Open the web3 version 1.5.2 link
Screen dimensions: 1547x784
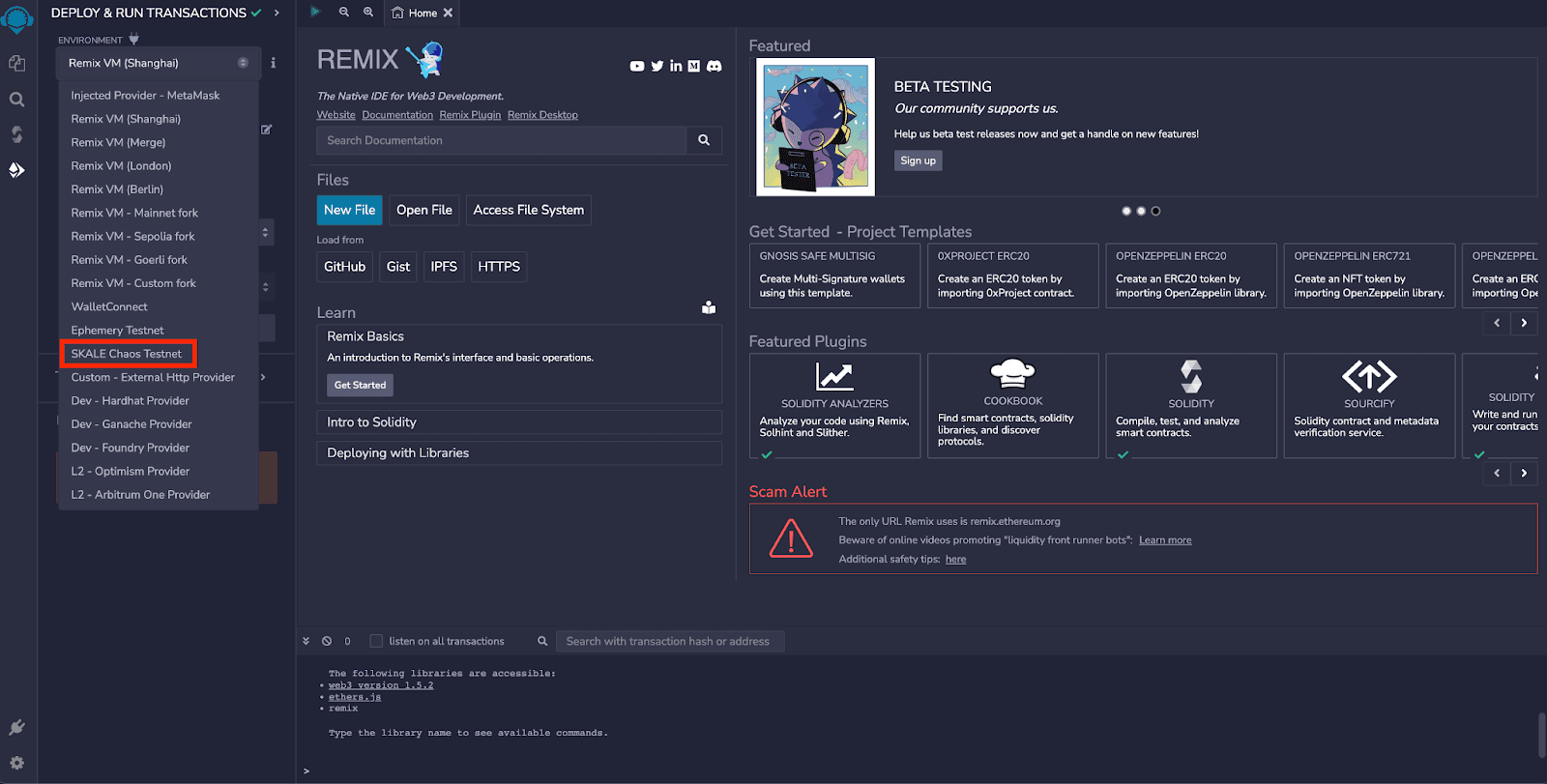tap(381, 685)
